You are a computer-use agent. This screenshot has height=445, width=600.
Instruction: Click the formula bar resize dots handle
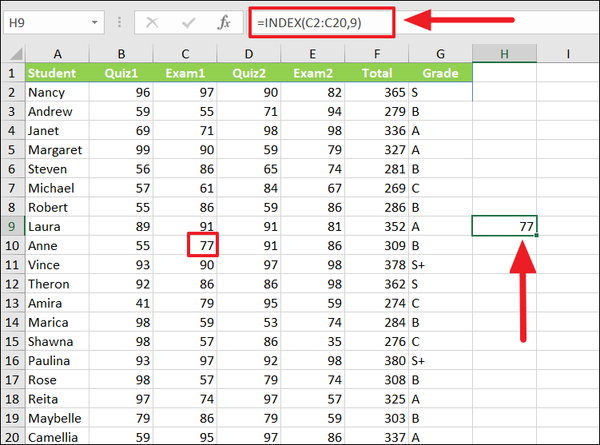click(x=119, y=23)
